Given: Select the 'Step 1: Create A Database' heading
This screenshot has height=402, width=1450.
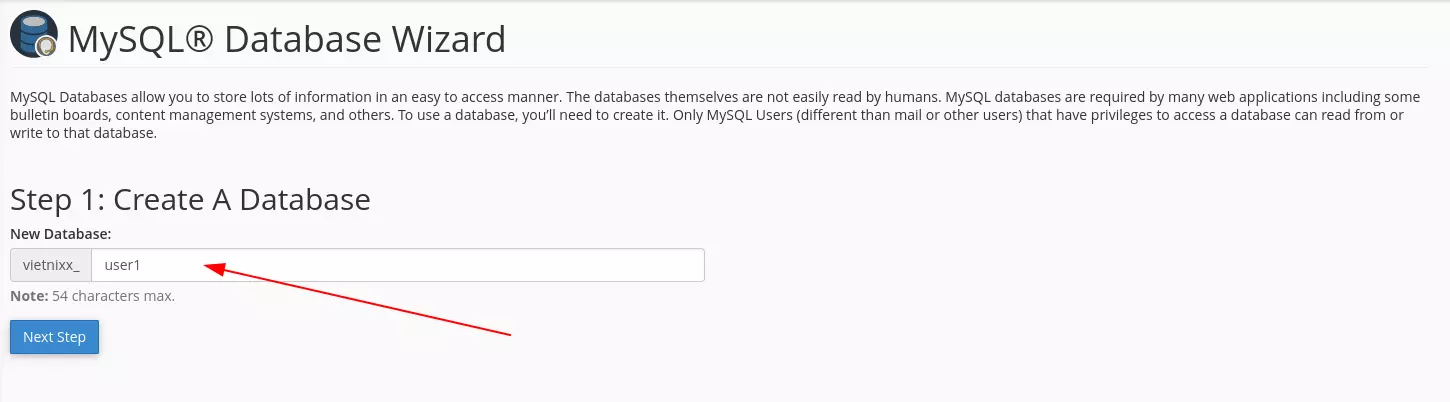Looking at the screenshot, I should coord(190,199).
